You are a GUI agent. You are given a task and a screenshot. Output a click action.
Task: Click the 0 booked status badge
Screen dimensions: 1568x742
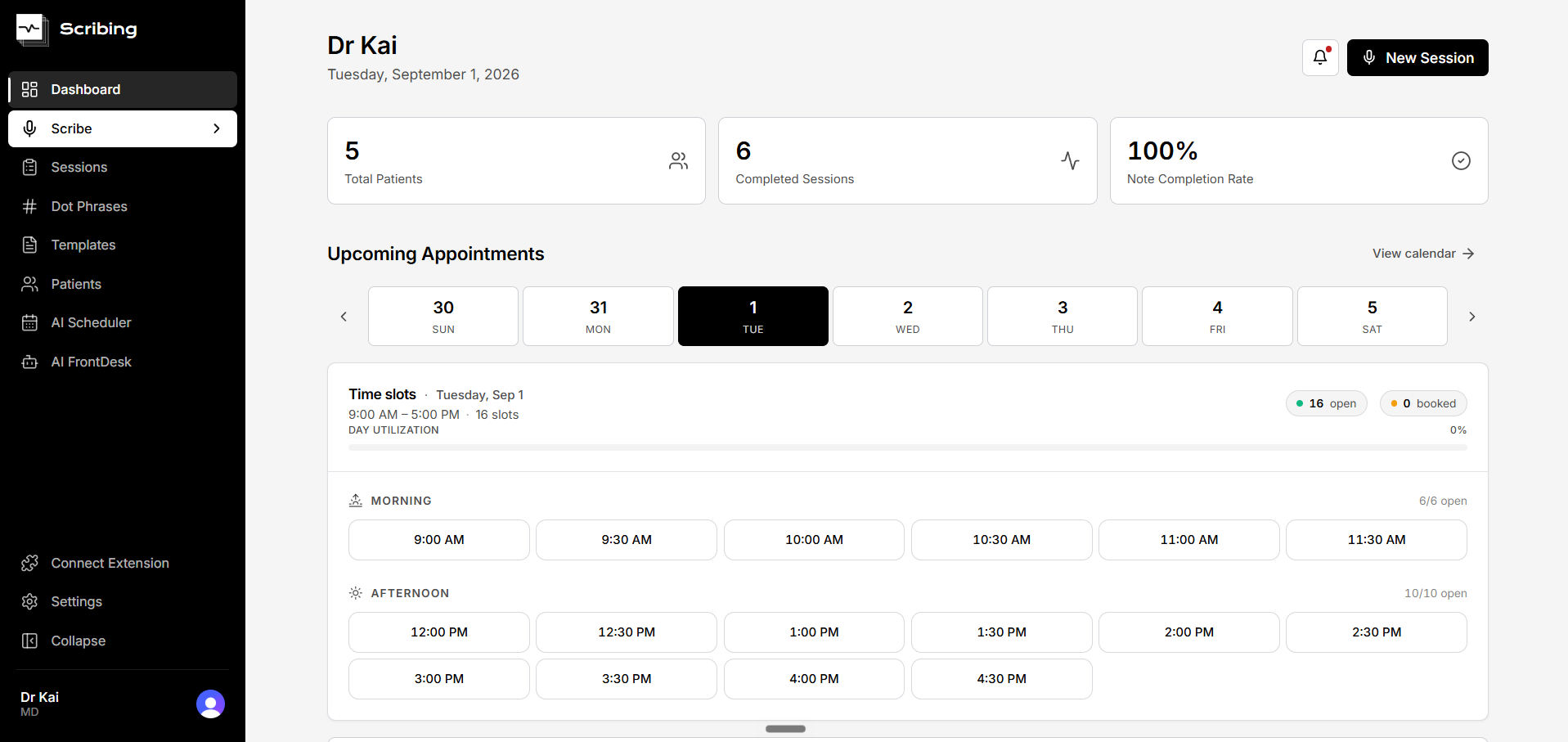(x=1423, y=403)
